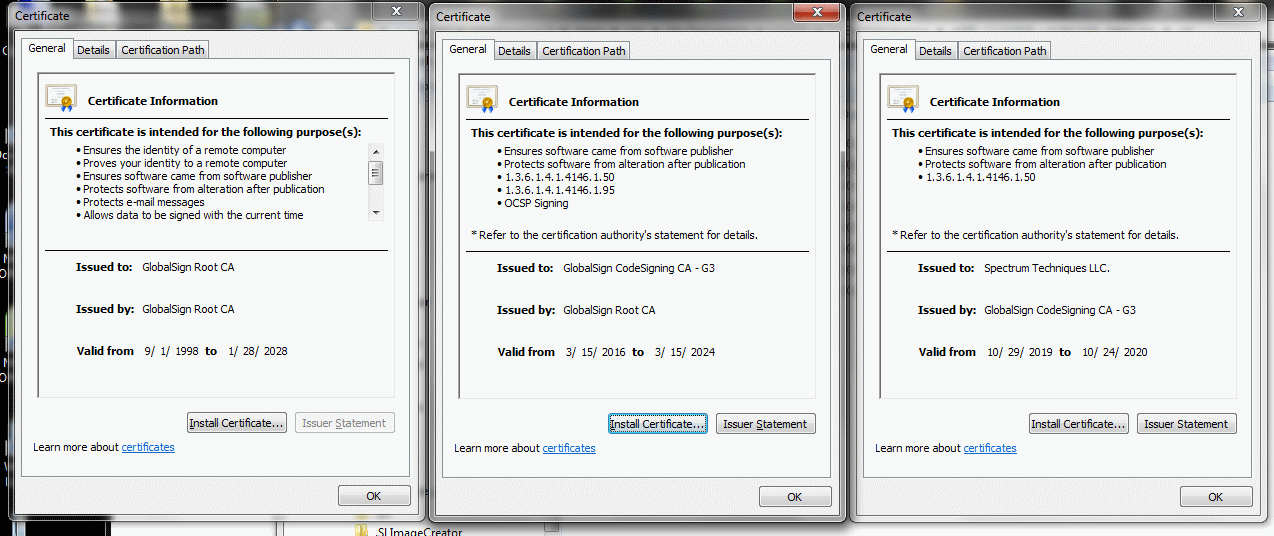Click certificate icon in CodeSigning CA - G3 dialog
Screen dimensions: 1274x536
pyautogui.click(x=481, y=98)
